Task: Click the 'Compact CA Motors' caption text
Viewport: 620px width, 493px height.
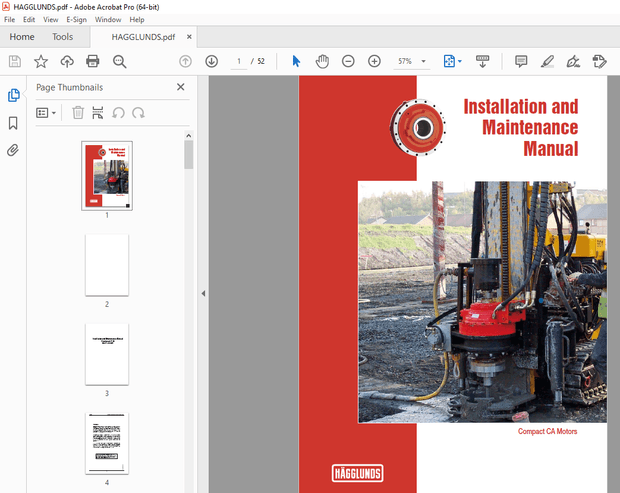Action: 547,431
